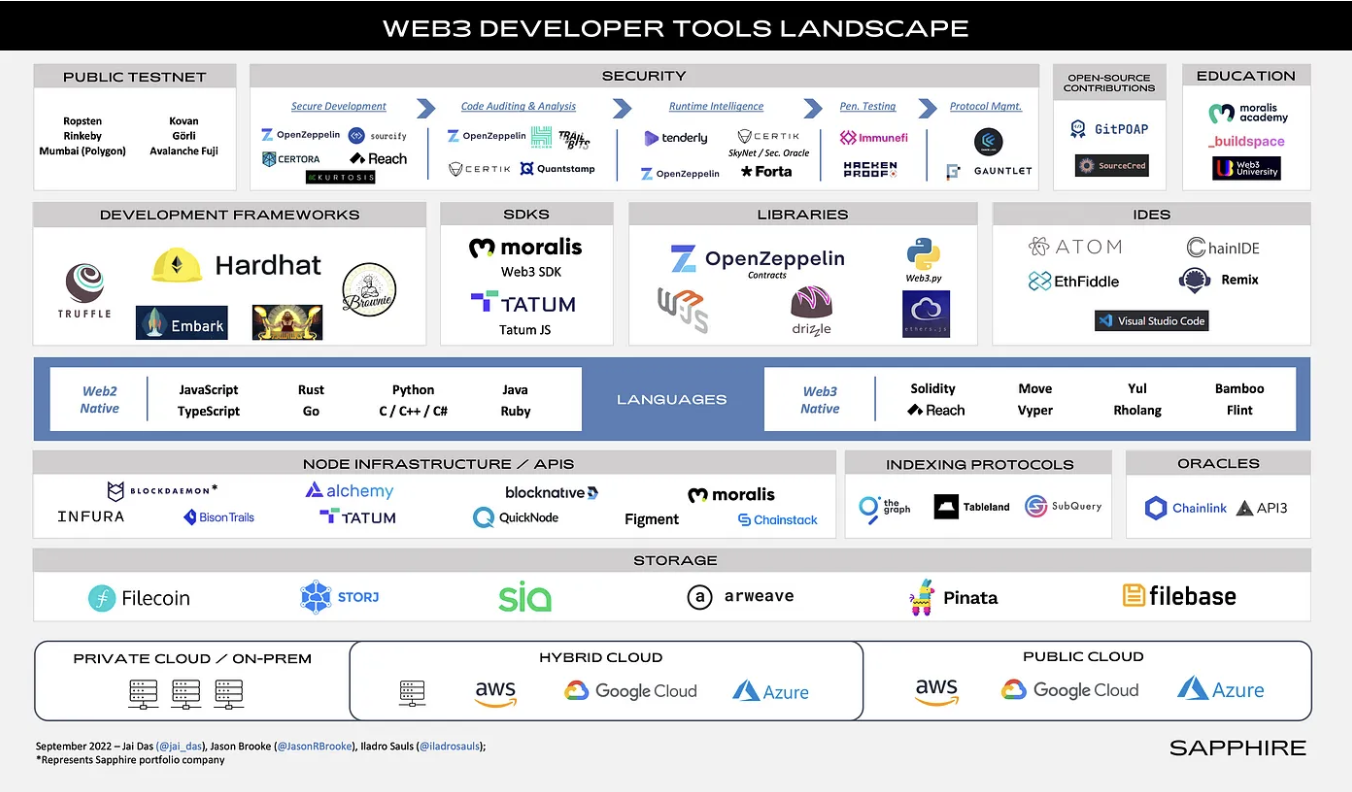This screenshot has width=1352, height=792.
Task: Select Solidity in Web3 Native languages
Action: point(933,389)
